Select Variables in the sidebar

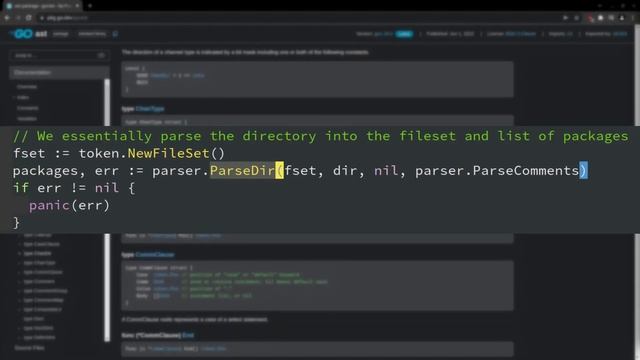tap(27, 119)
